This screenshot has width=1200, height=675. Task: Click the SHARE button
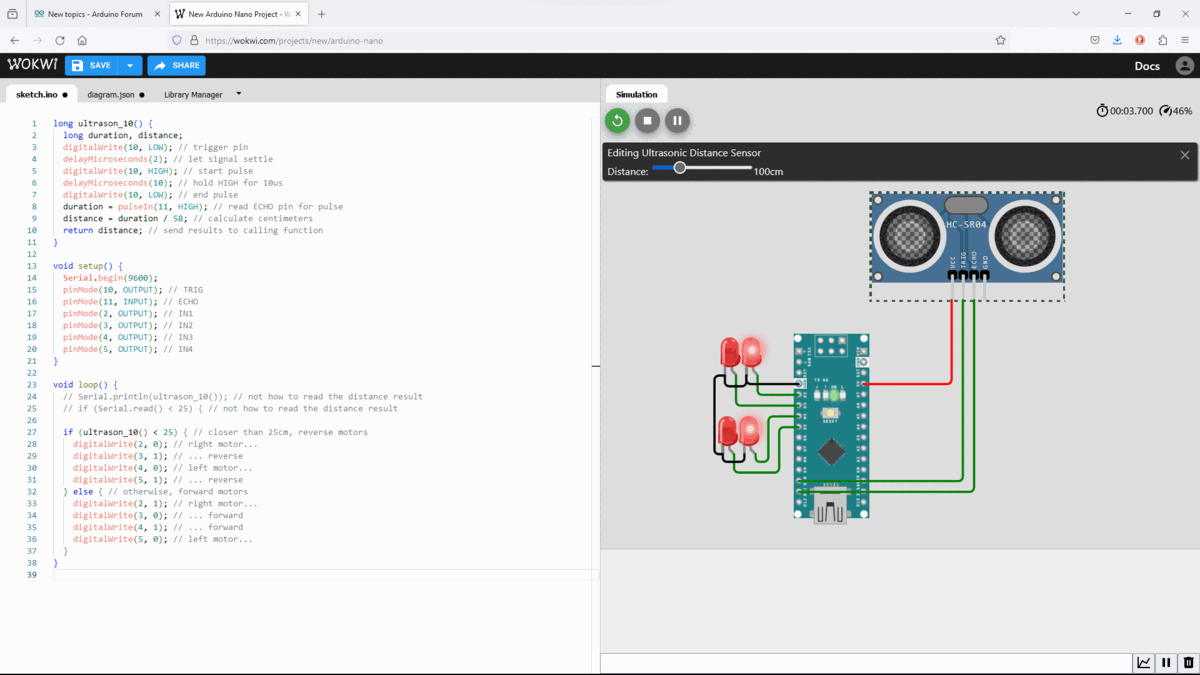[x=176, y=64]
